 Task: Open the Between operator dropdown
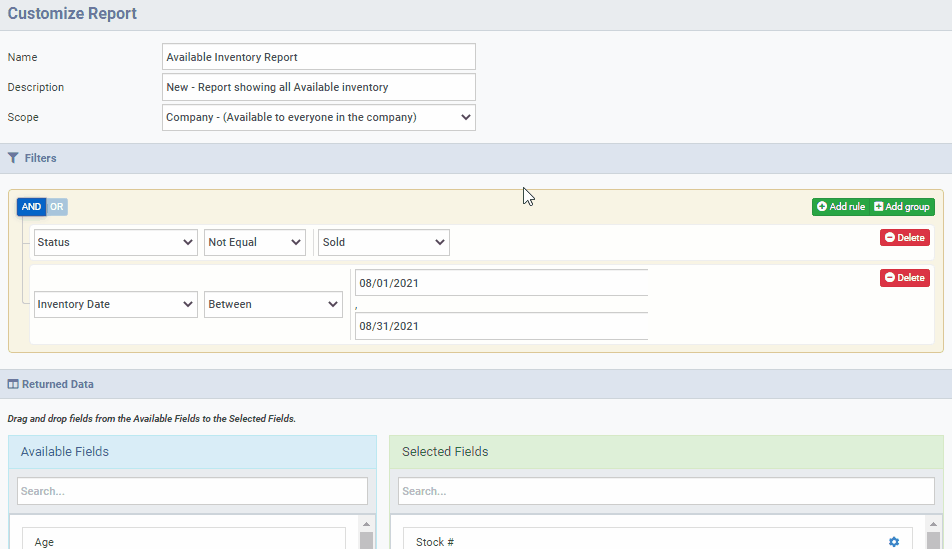point(273,305)
